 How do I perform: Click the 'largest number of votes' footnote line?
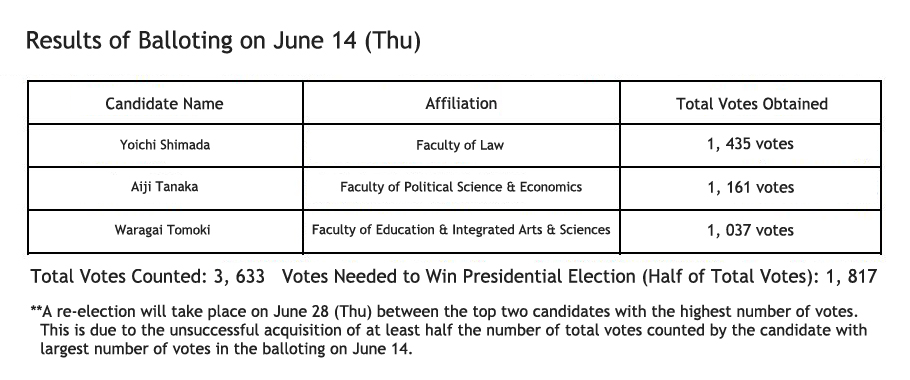[x=226, y=349]
